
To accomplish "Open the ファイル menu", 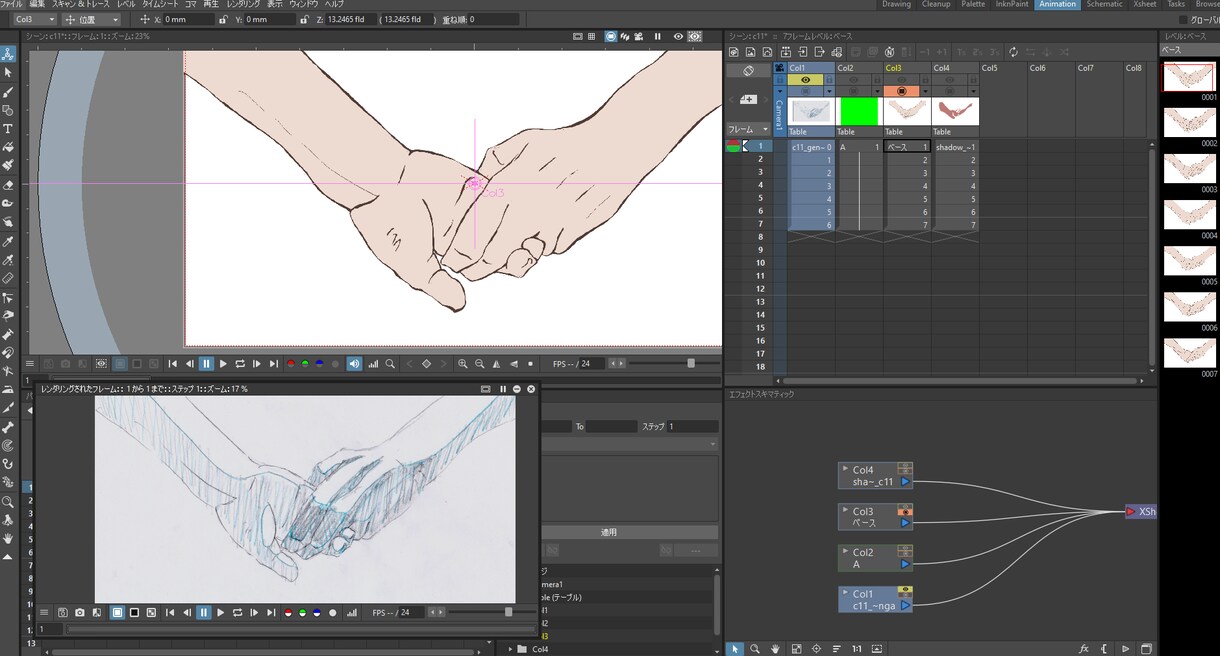I will [x=12, y=5].
